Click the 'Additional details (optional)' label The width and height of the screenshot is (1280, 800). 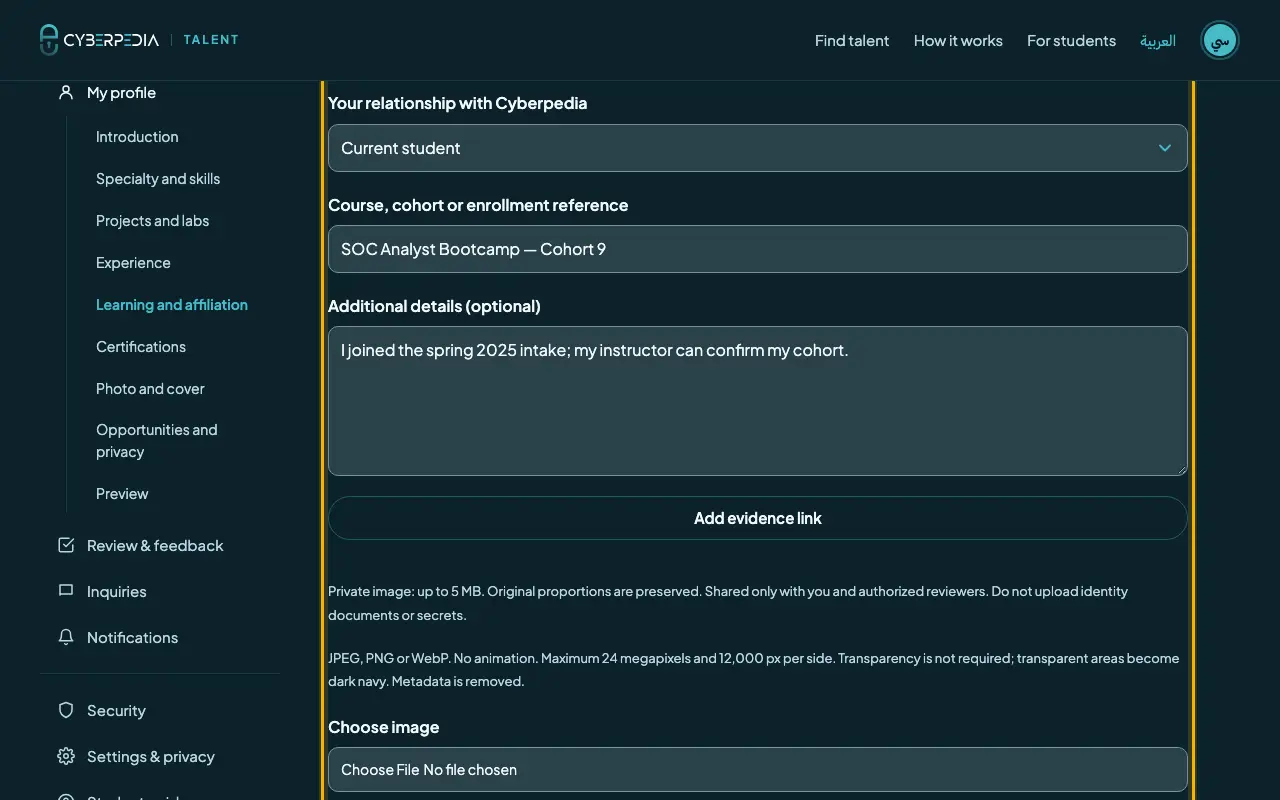(434, 306)
